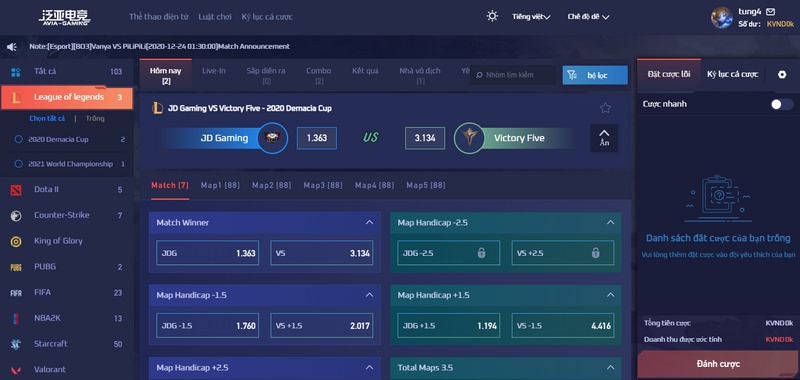Open bet slip settings gear icon
The height and width of the screenshot is (380, 800).
tap(782, 74)
